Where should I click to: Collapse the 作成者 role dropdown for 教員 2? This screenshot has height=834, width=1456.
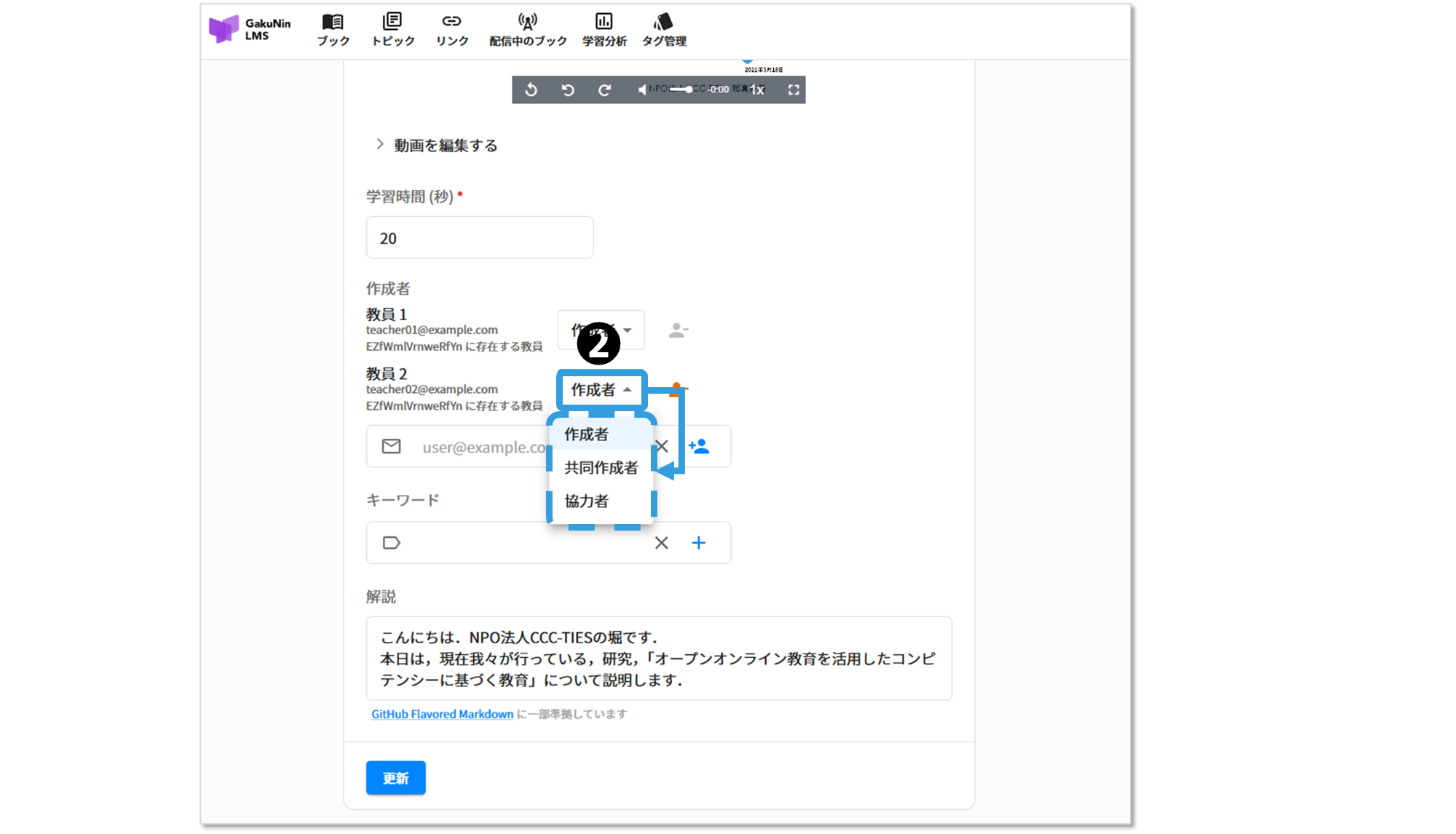pos(601,390)
